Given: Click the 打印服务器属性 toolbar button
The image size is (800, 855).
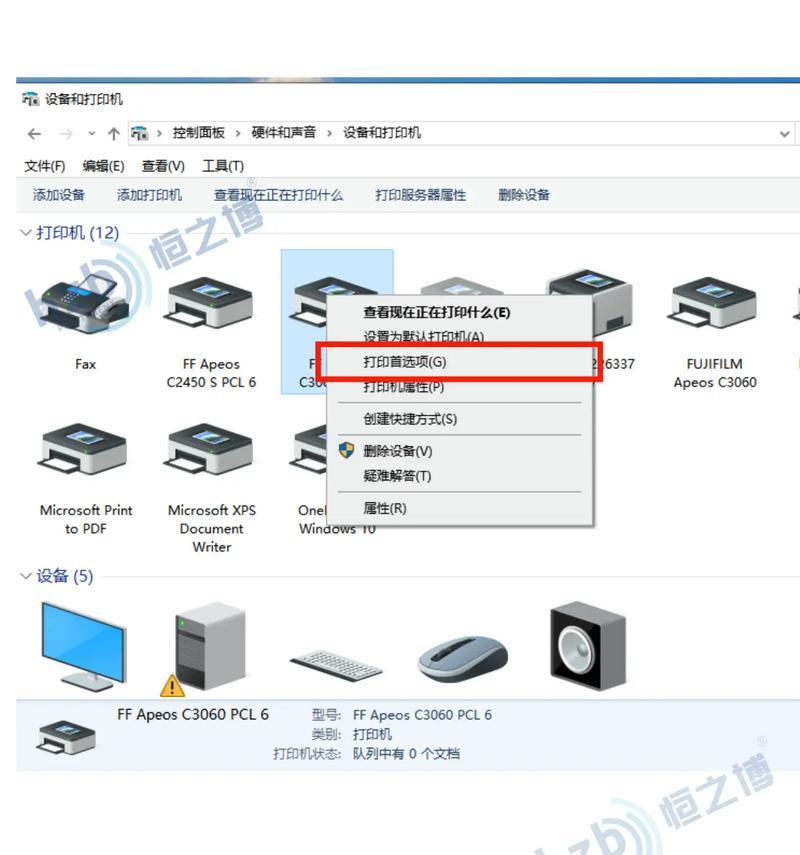Looking at the screenshot, I should click(420, 195).
